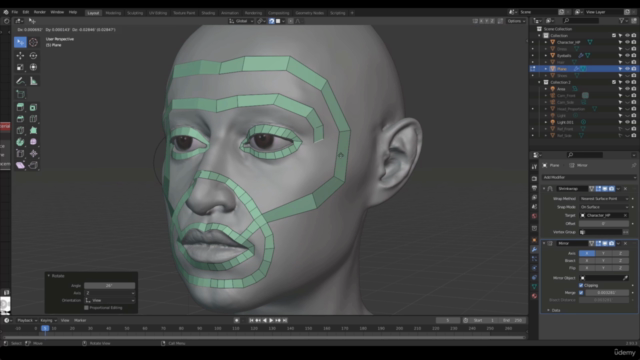The height and width of the screenshot is (360, 640).
Task: Select the 3D Cursor tool
Action: [x=33, y=42]
